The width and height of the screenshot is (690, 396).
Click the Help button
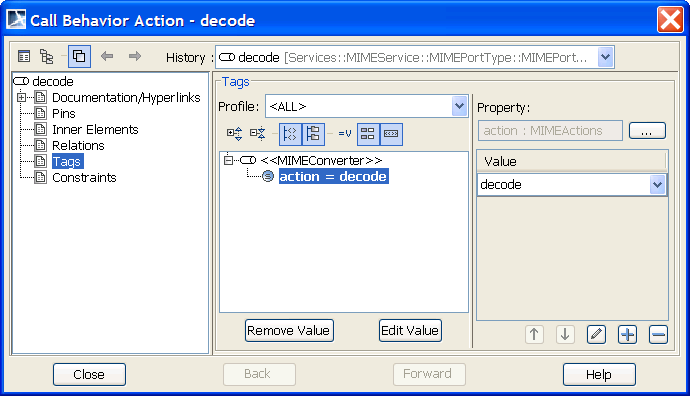pos(599,374)
